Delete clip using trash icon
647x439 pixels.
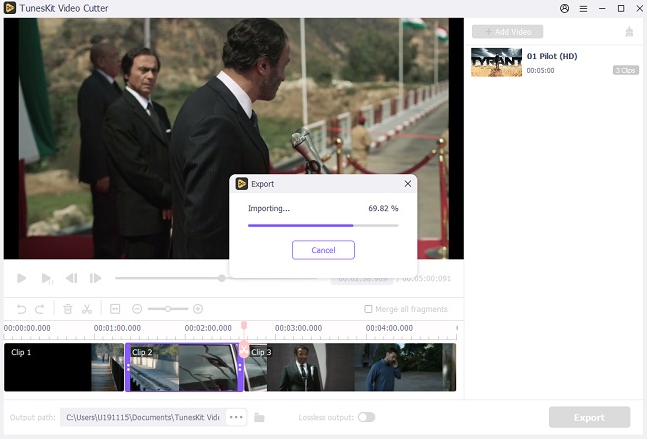(68, 309)
